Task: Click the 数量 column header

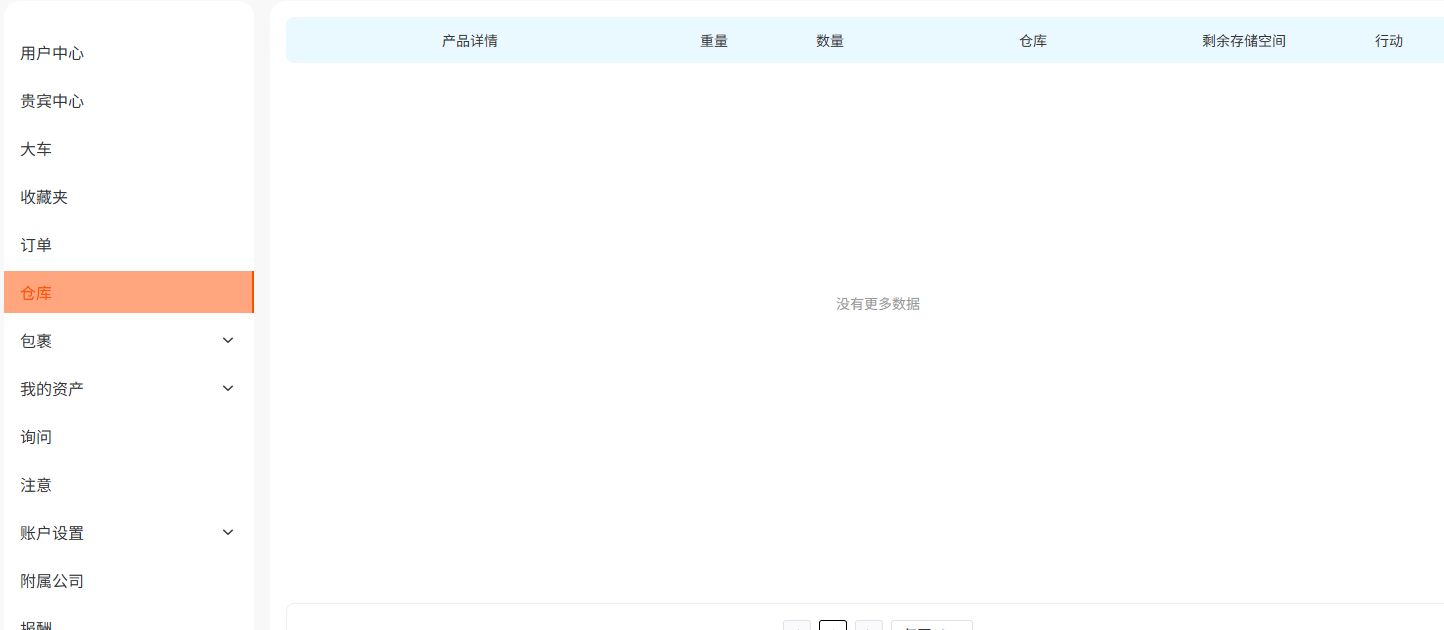Action: click(x=830, y=41)
